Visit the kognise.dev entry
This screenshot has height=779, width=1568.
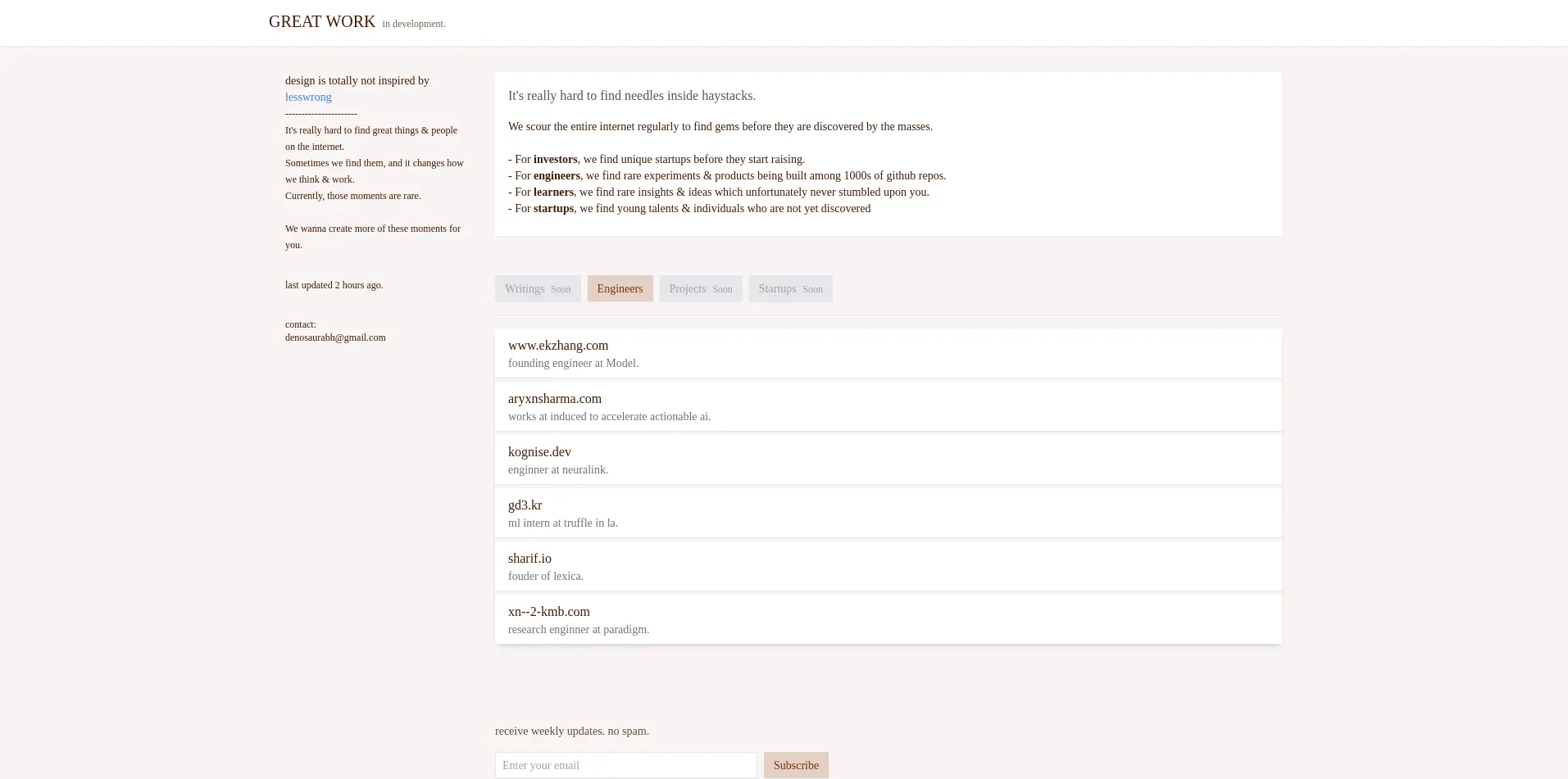539,452
